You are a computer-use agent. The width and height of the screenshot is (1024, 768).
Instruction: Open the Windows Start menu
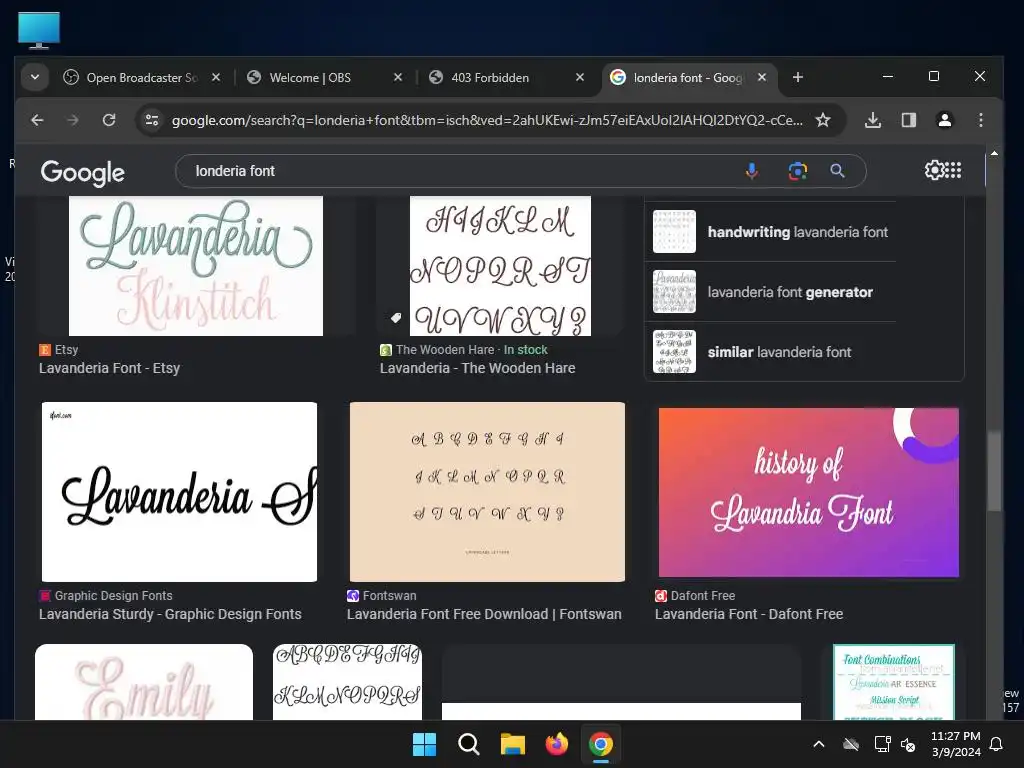pos(424,744)
